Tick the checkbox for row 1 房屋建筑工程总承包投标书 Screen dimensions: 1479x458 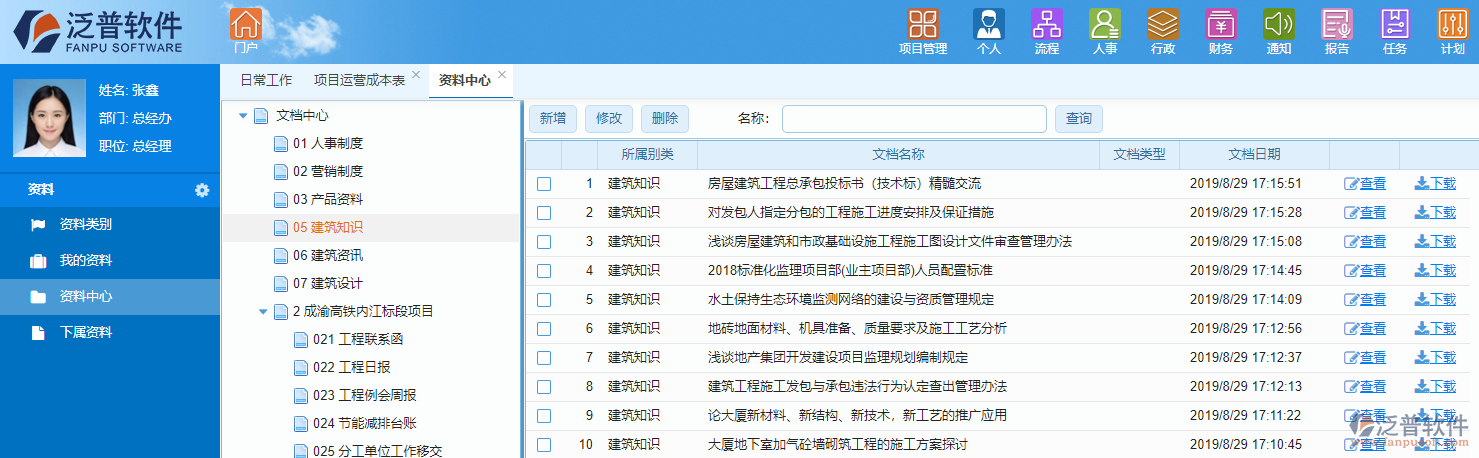pyautogui.click(x=544, y=184)
